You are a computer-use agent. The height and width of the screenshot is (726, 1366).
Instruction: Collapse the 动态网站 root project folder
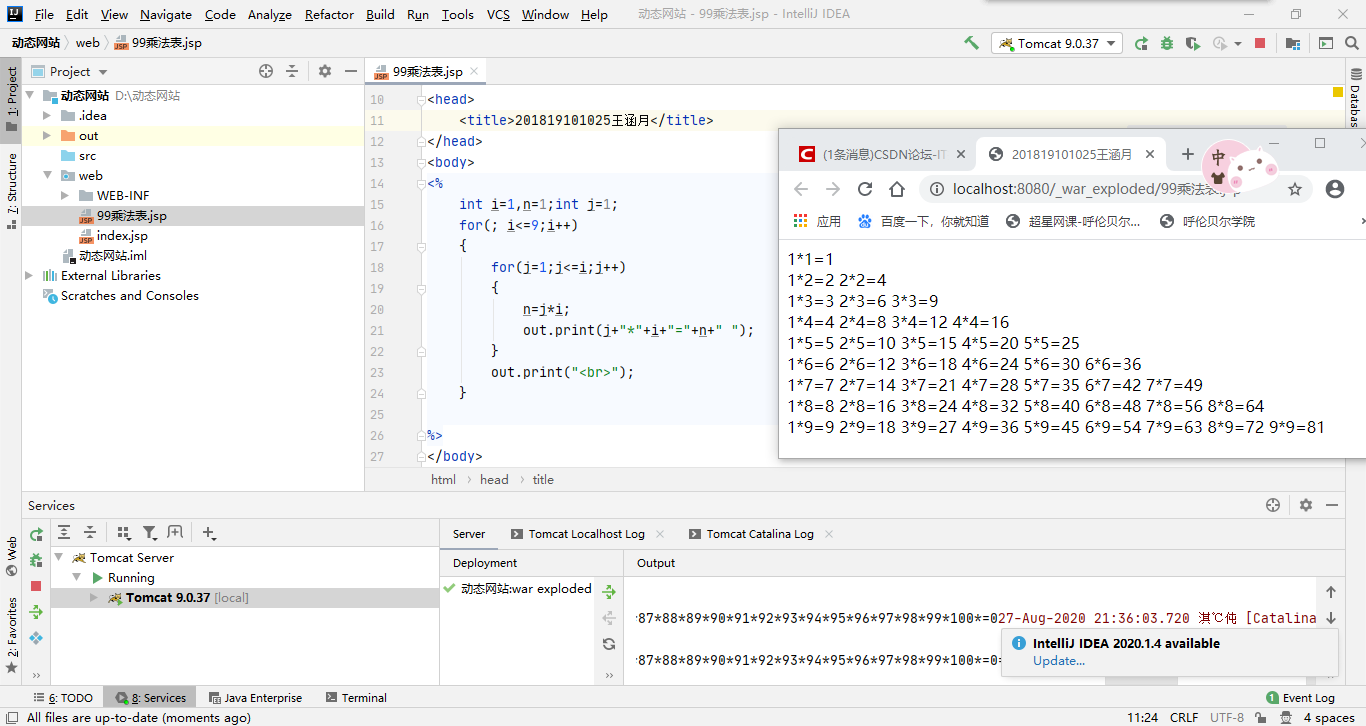(30, 96)
